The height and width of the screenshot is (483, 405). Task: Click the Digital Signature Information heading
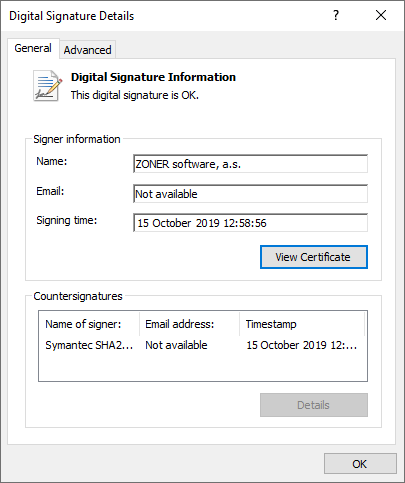tap(153, 77)
